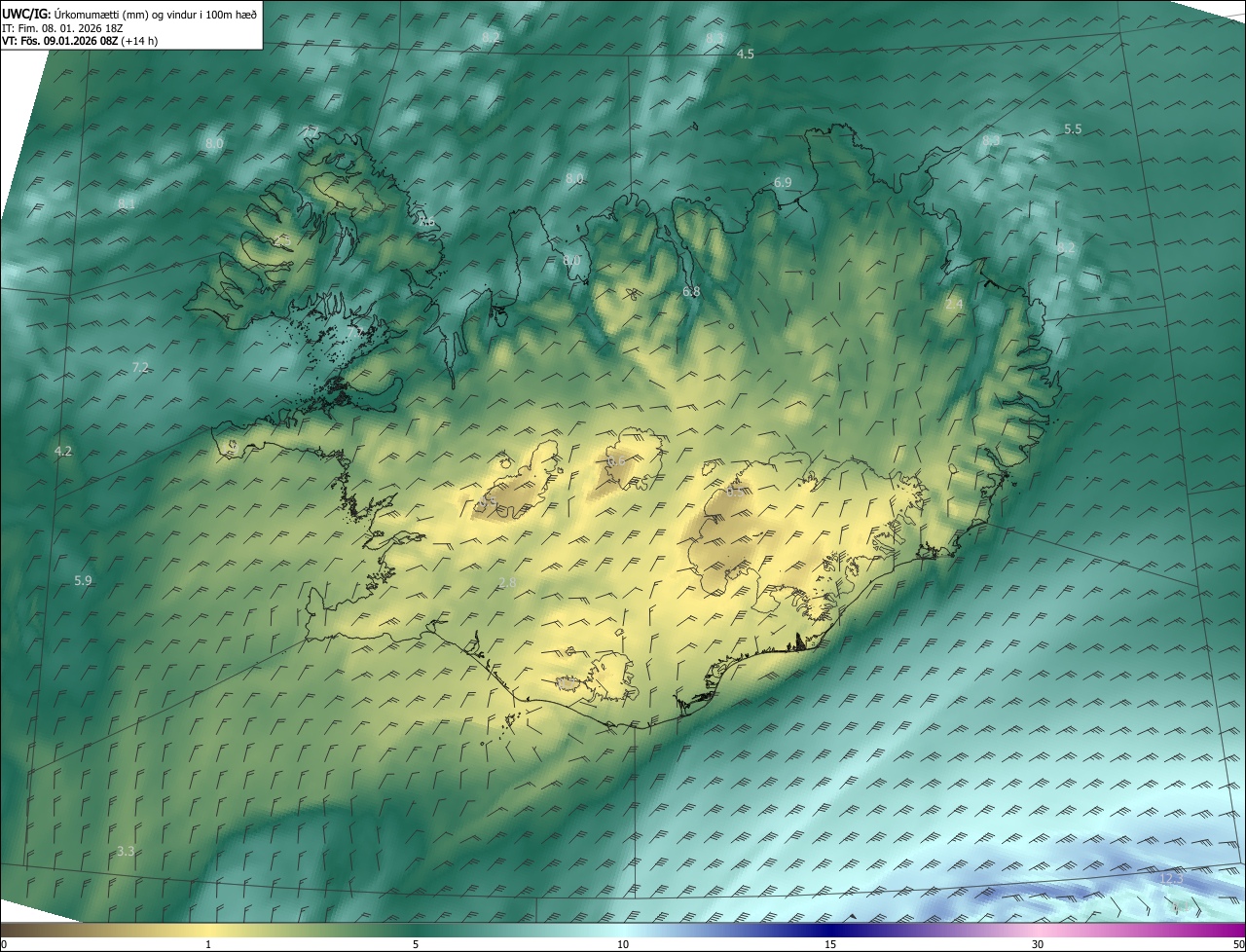Click the 4.5 value label on the map
Image resolution: width=1246 pixels, height=952 pixels.
click(746, 55)
